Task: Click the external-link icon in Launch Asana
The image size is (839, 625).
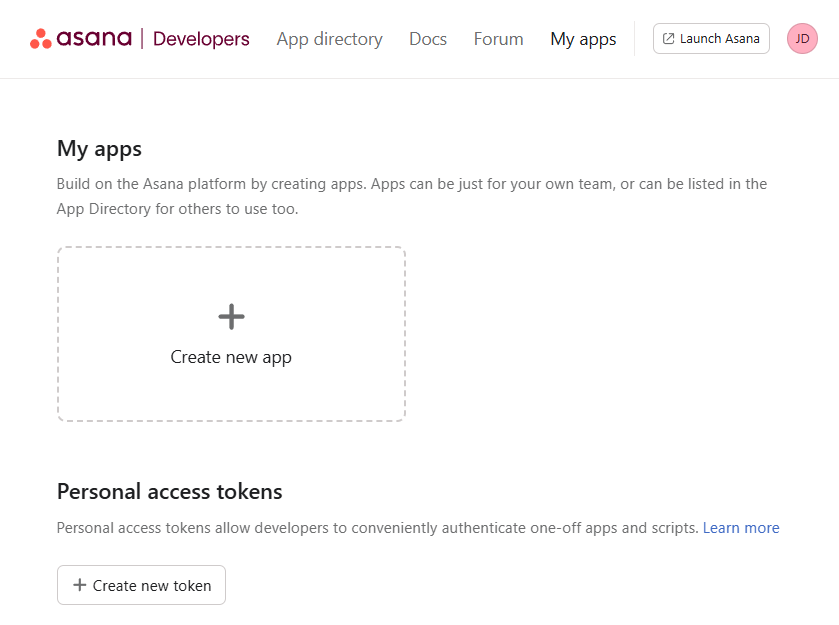Action: pos(669,39)
